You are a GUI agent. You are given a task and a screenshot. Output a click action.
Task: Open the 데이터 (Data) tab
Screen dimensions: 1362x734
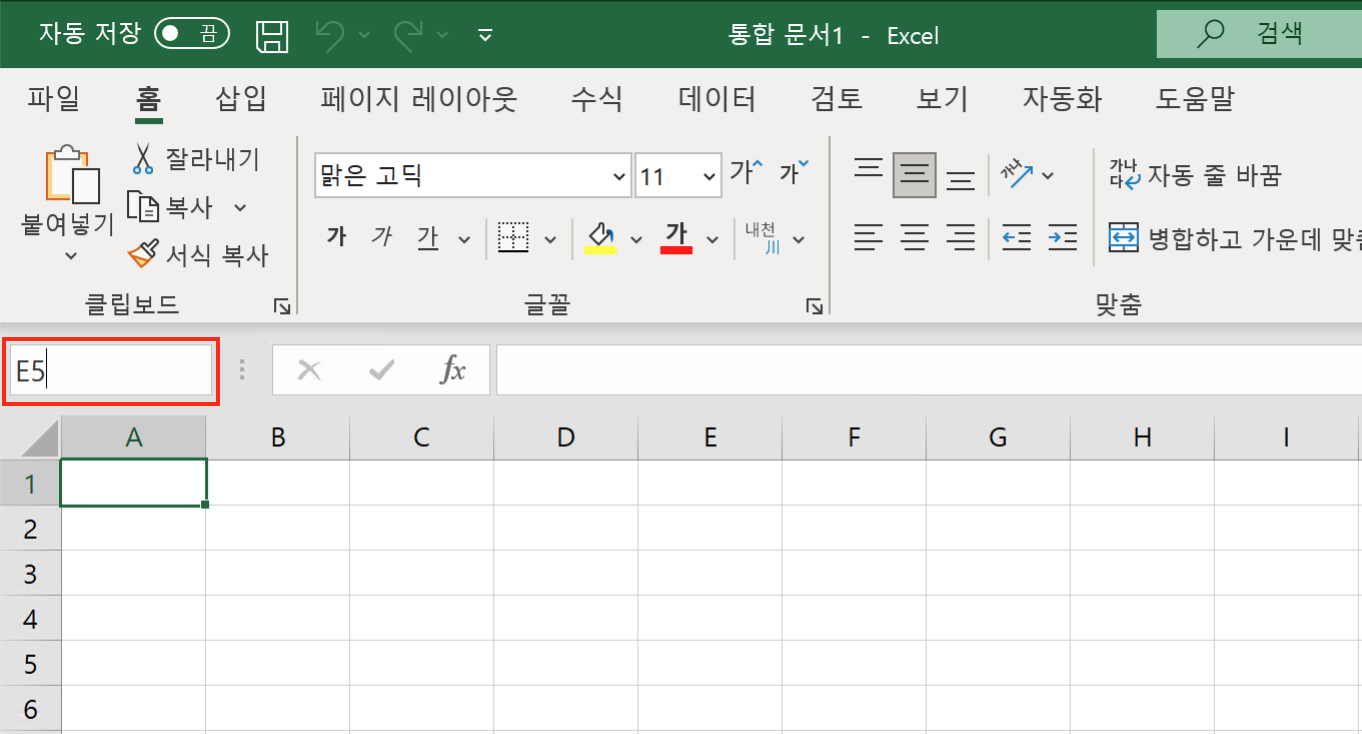[x=717, y=99]
